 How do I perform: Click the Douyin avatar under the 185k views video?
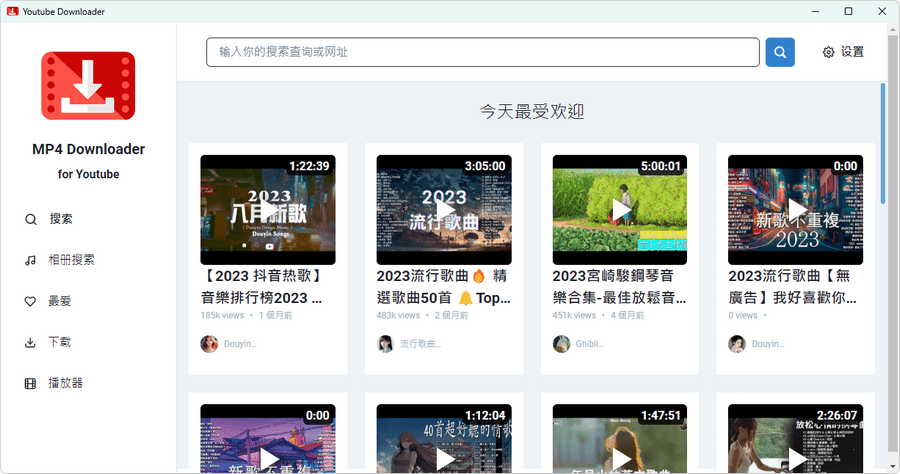(209, 344)
